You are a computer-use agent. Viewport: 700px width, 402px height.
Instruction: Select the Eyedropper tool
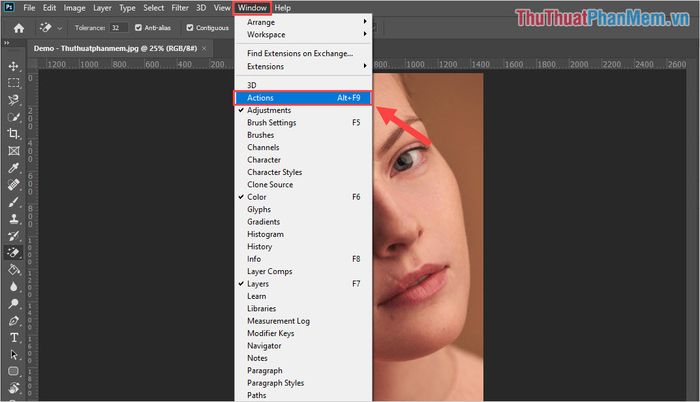point(13,168)
